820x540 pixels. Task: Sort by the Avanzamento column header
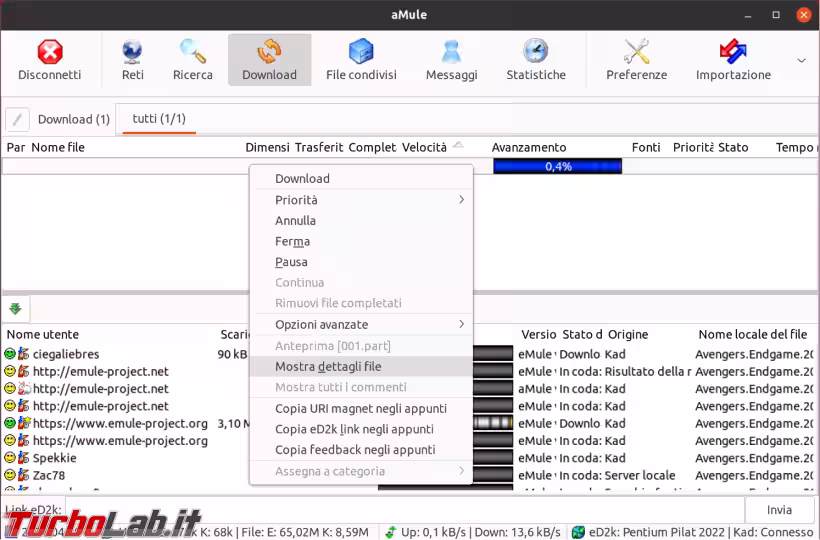tap(529, 147)
